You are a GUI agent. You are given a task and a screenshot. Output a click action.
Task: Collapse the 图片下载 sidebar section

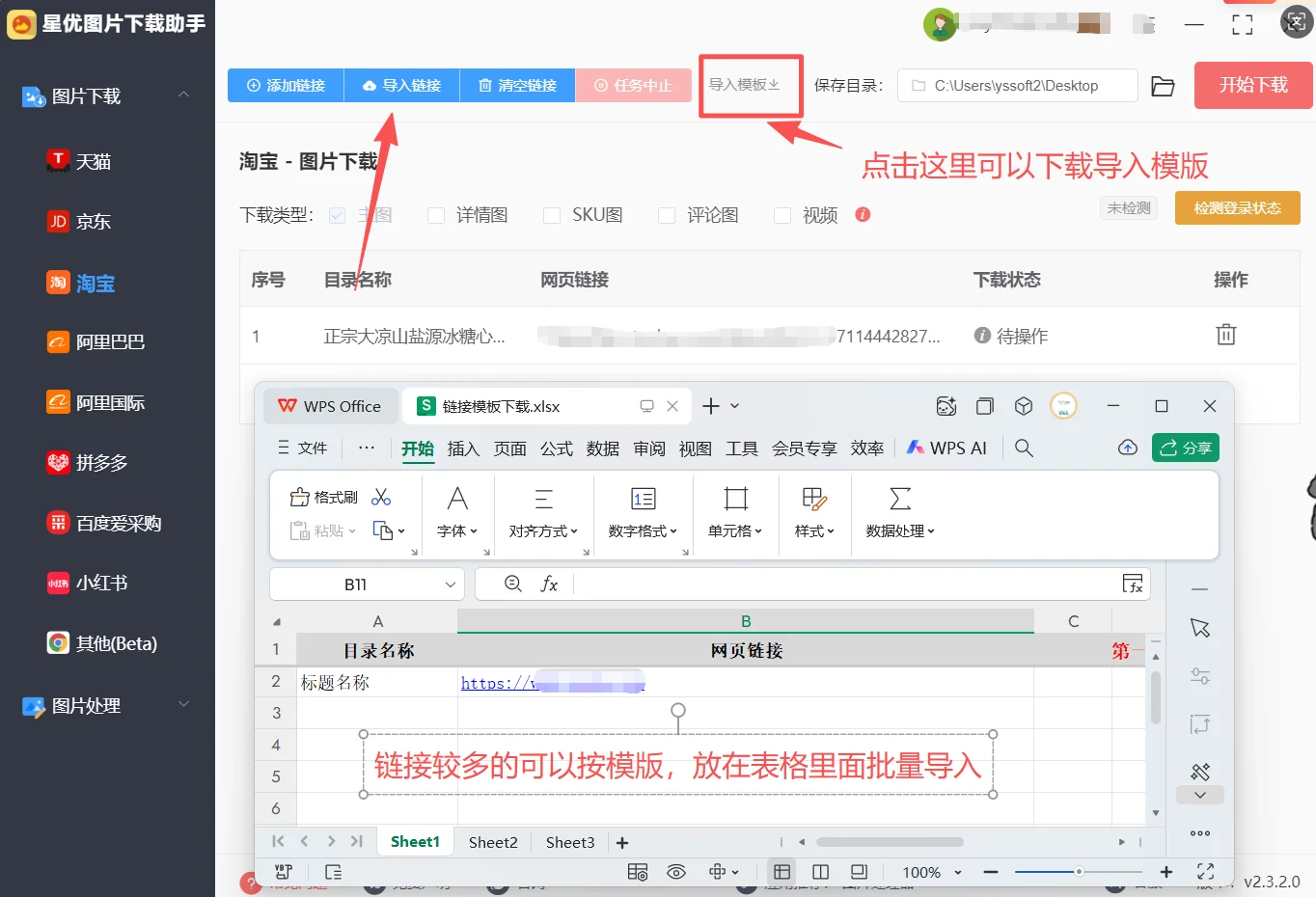pyautogui.click(x=183, y=95)
